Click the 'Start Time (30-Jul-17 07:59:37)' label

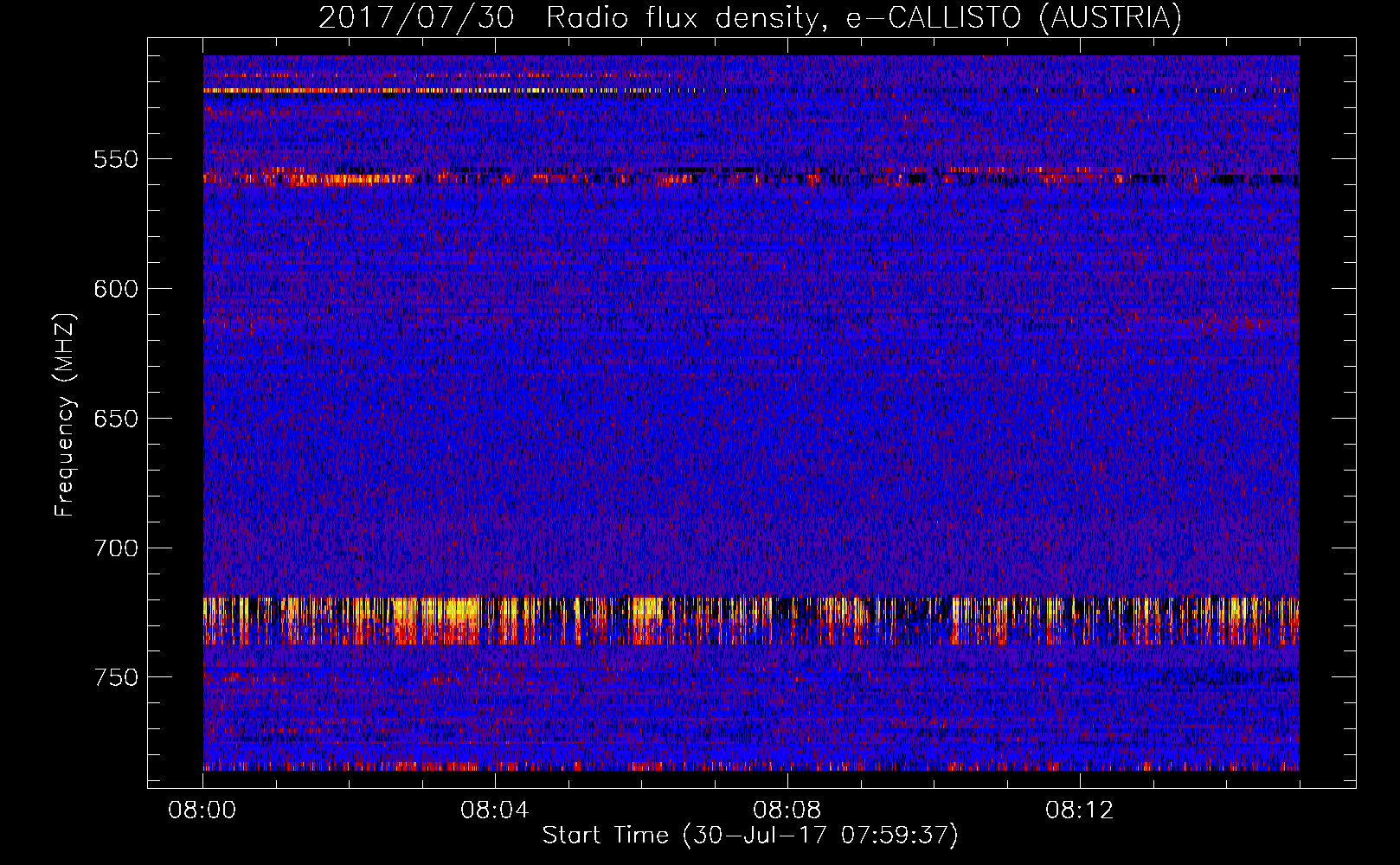(x=750, y=836)
